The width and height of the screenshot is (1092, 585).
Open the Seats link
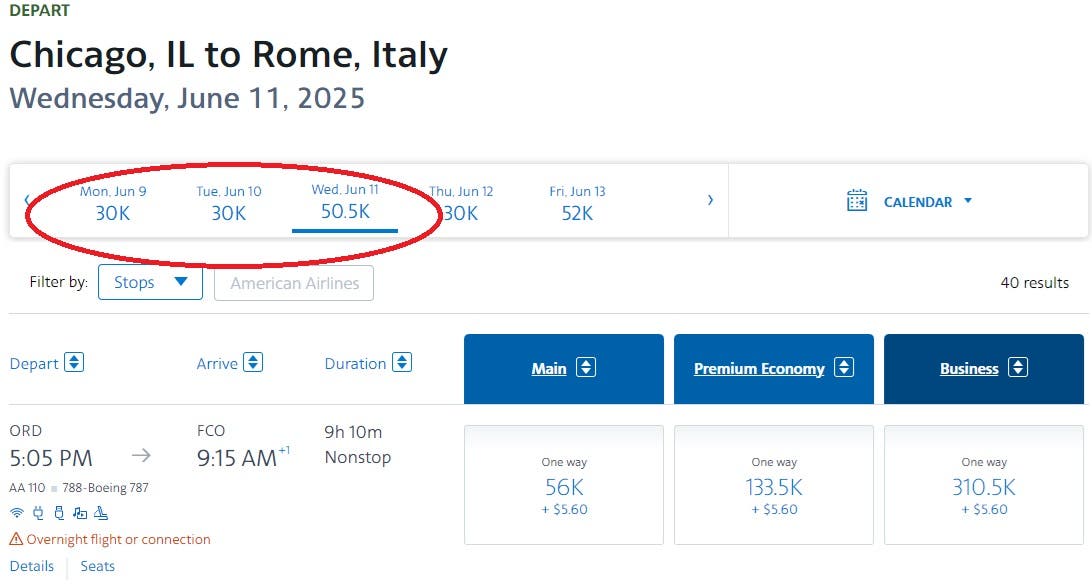tap(97, 566)
